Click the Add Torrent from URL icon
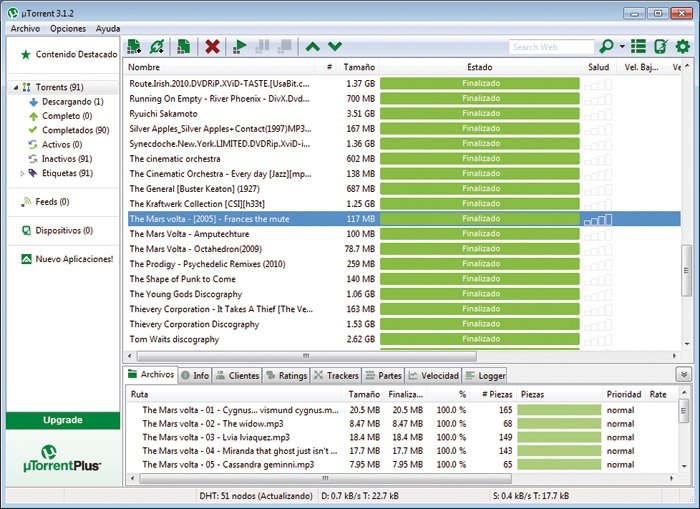 [x=157, y=46]
